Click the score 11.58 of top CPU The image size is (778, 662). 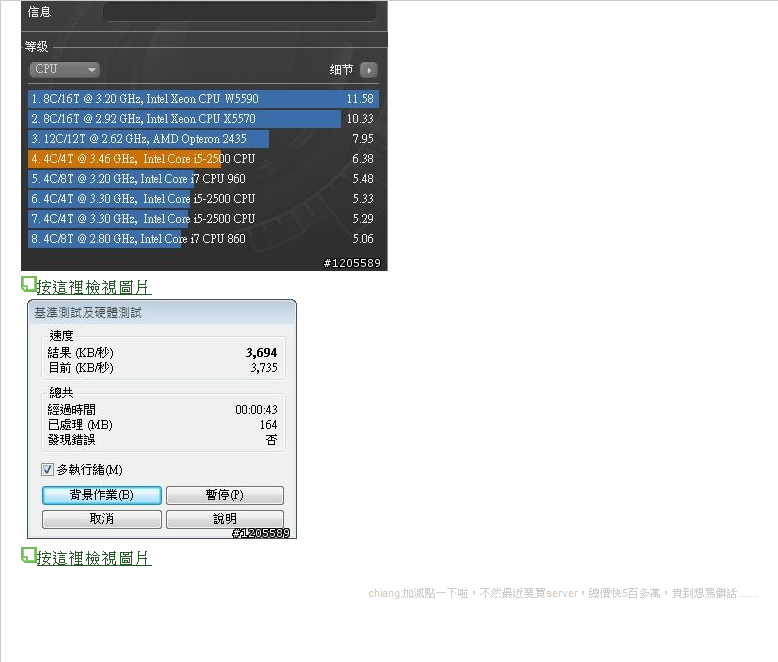click(360, 99)
